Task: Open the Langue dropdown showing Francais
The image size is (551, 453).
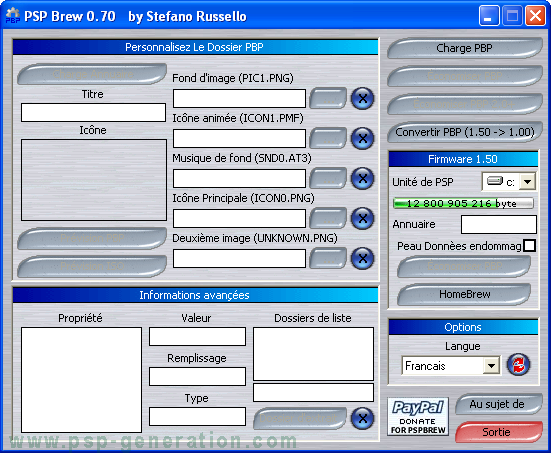Action: [491, 366]
